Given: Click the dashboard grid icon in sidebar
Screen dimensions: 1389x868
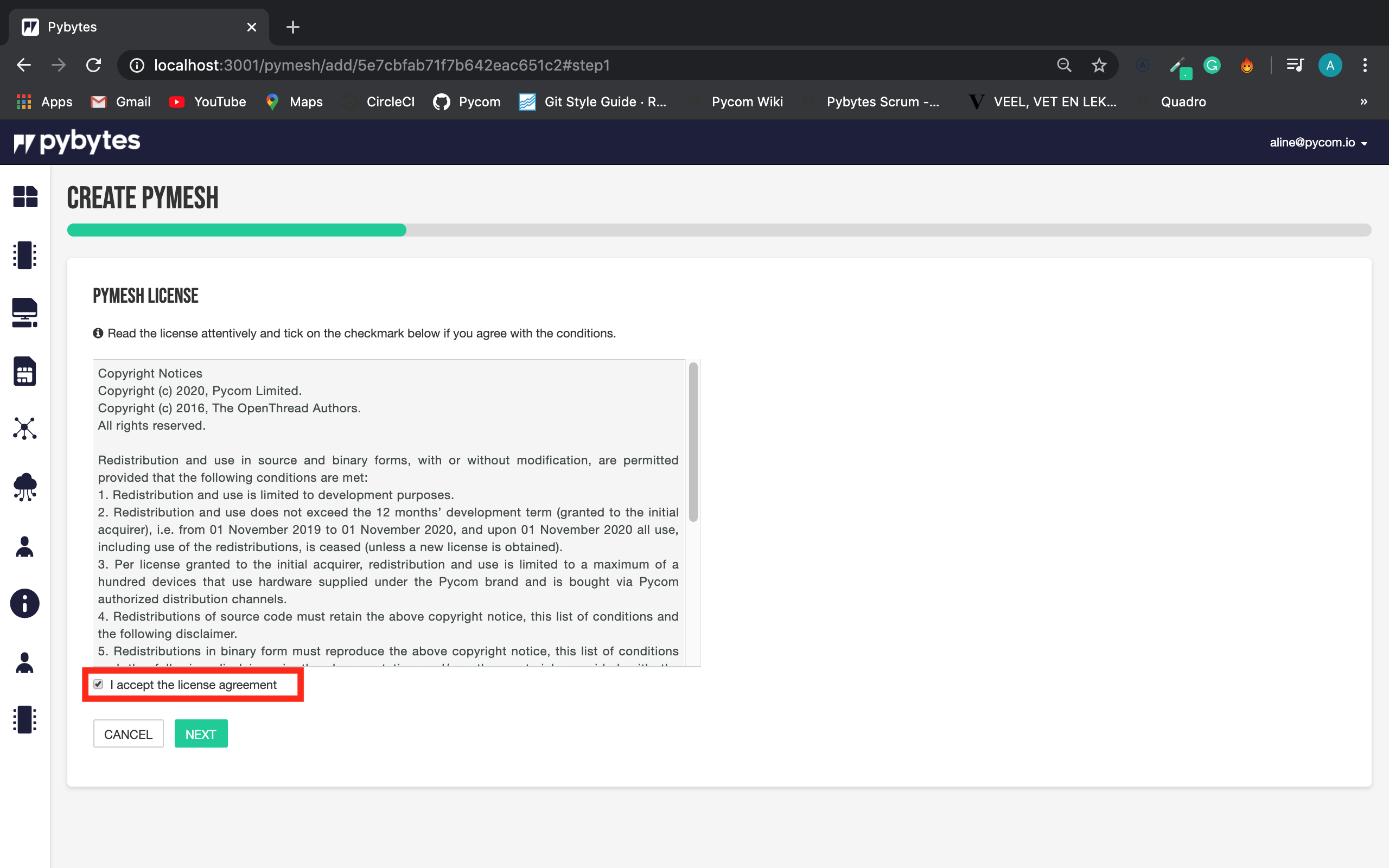Looking at the screenshot, I should 24,197.
